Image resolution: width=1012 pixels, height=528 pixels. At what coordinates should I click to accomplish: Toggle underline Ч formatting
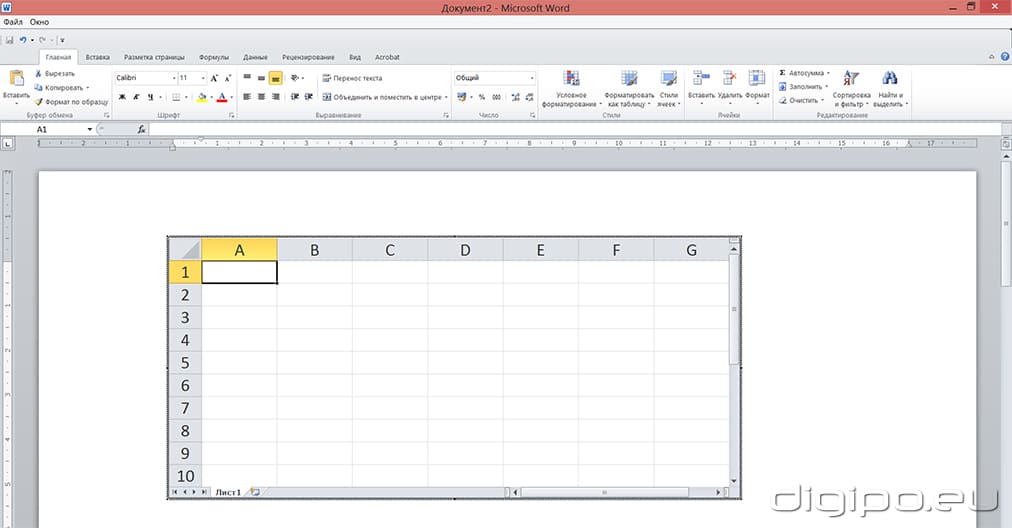point(150,97)
